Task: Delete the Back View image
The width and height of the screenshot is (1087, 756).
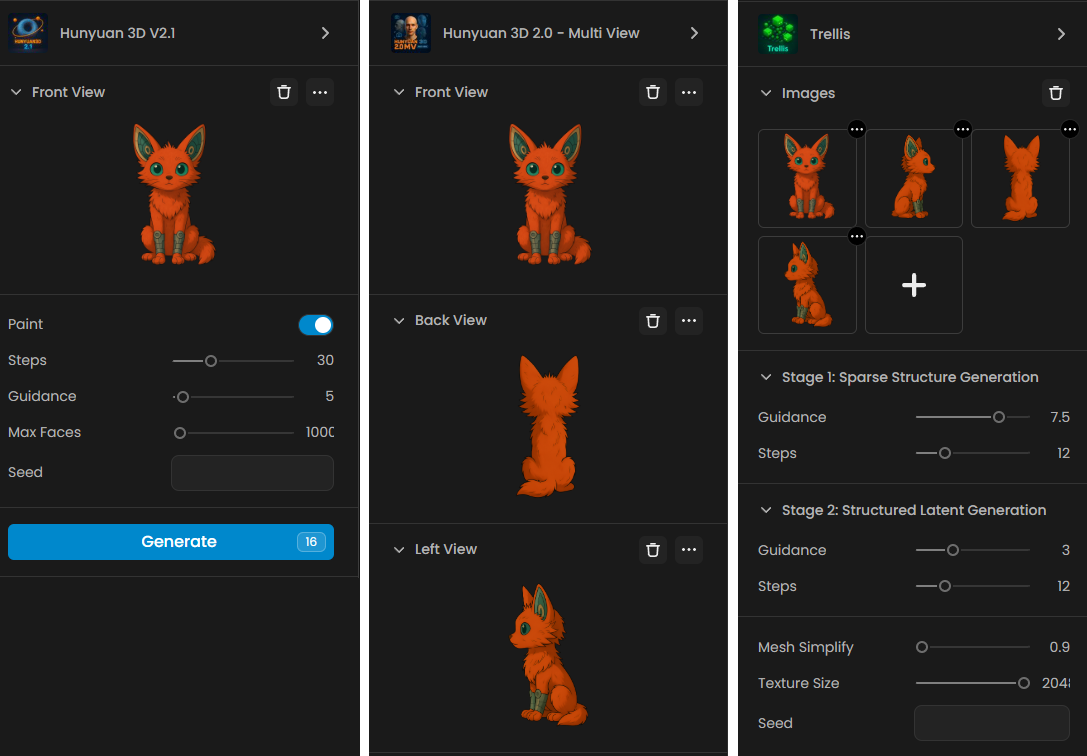Action: tap(653, 321)
